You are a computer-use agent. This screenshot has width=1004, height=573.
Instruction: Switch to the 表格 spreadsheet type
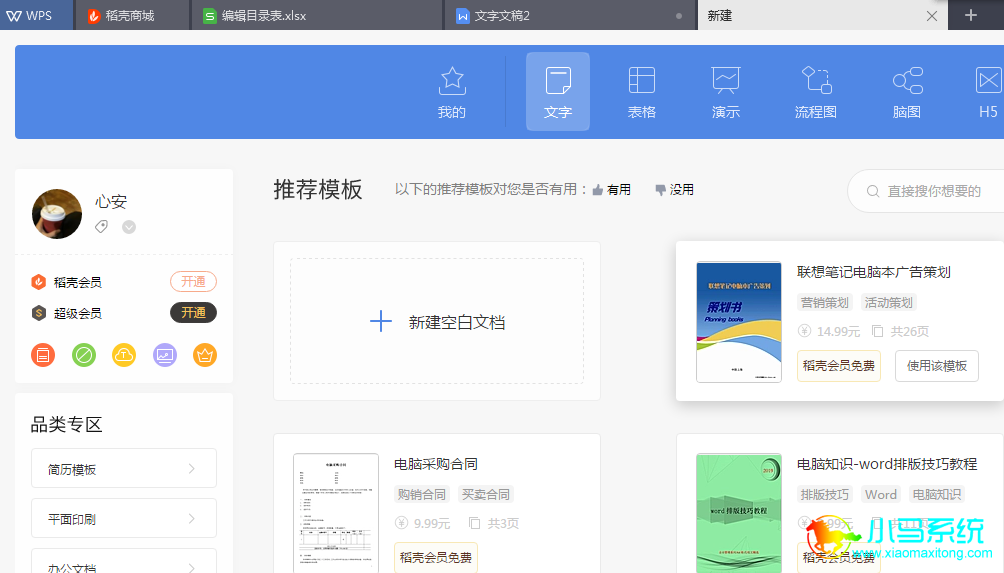click(x=642, y=92)
